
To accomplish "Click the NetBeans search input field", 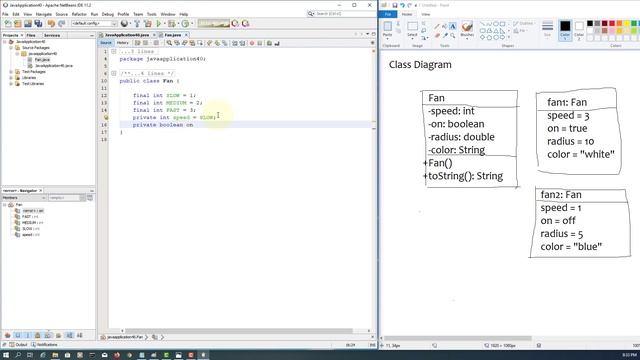I will (341, 14).
